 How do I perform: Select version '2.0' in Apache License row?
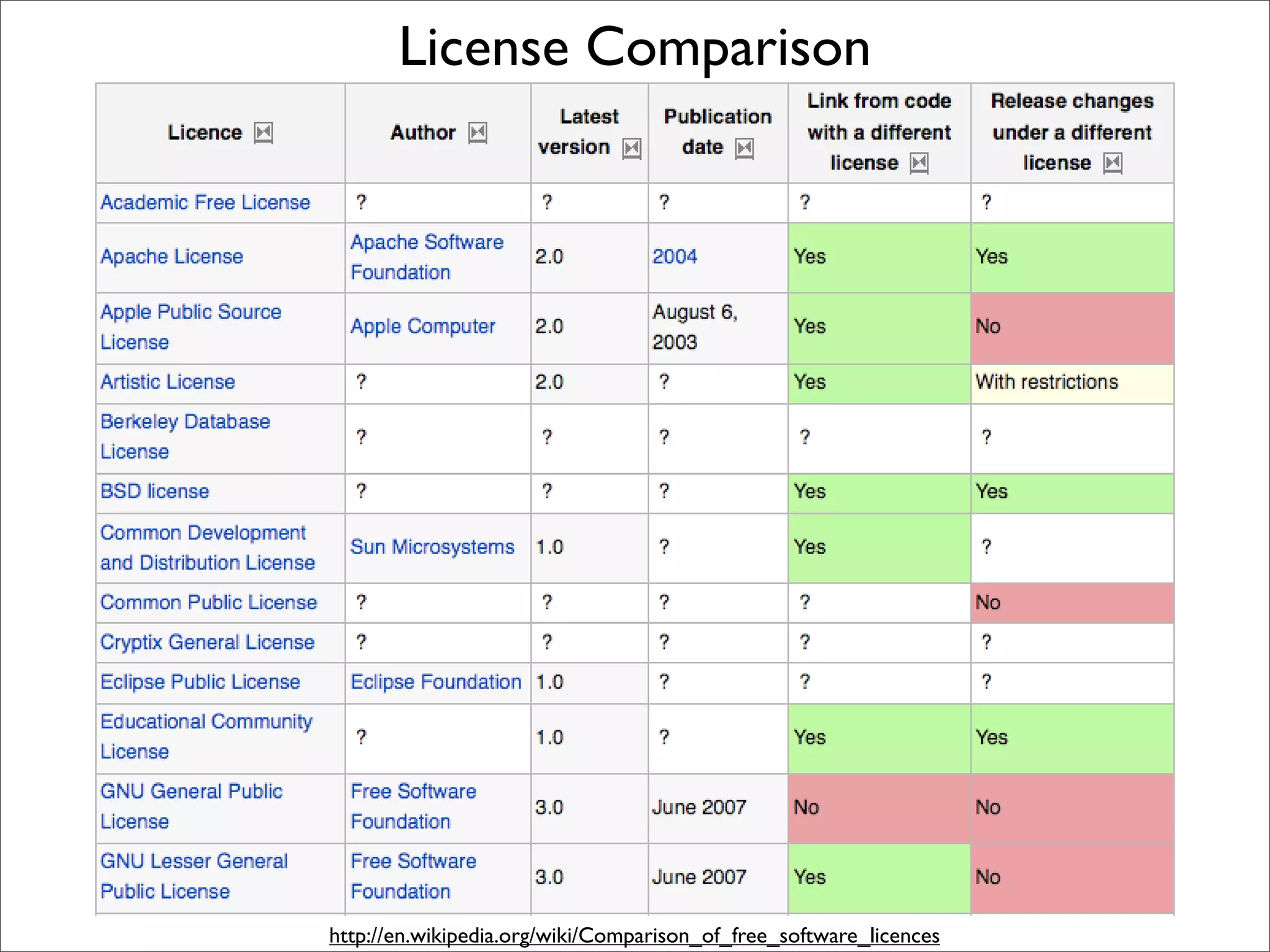coord(549,257)
